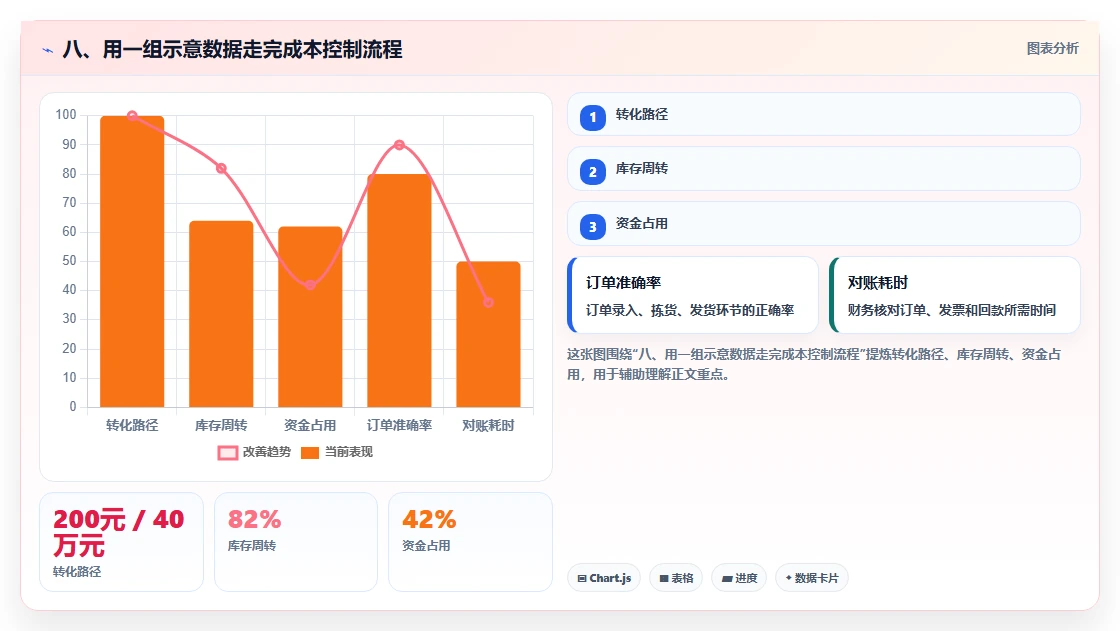The height and width of the screenshot is (631, 1120).
Task: Click the 数据卡片 tag pill
Action: 811,578
